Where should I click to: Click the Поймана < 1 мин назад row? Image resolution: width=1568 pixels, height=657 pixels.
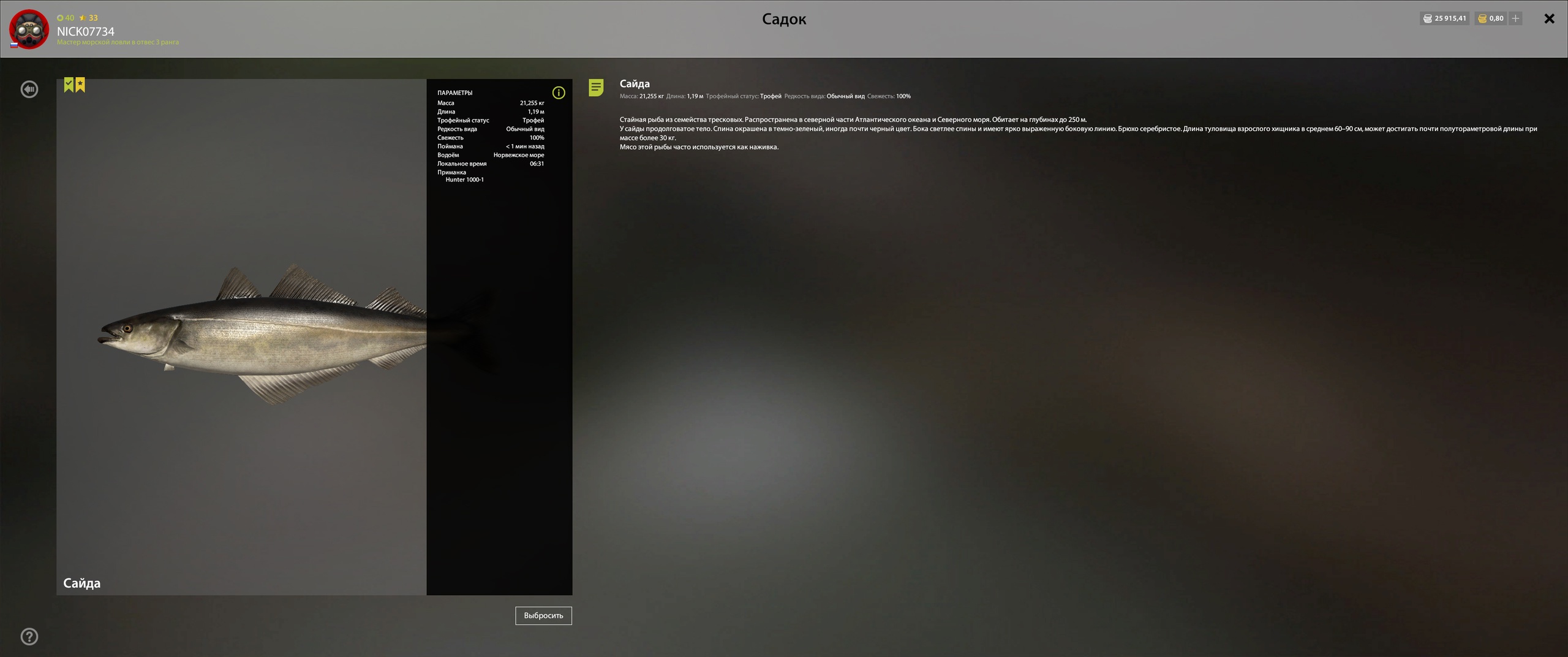(x=491, y=146)
